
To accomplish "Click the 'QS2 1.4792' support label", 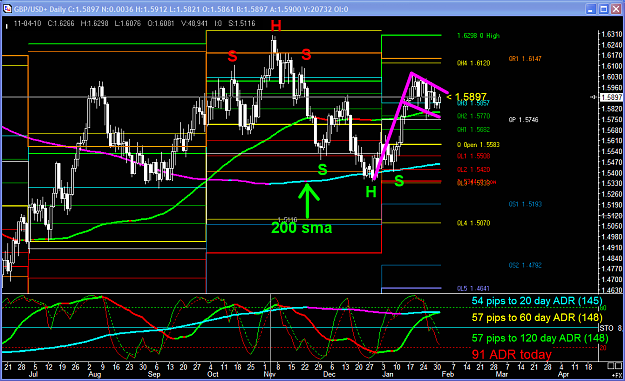I will [525, 265].
